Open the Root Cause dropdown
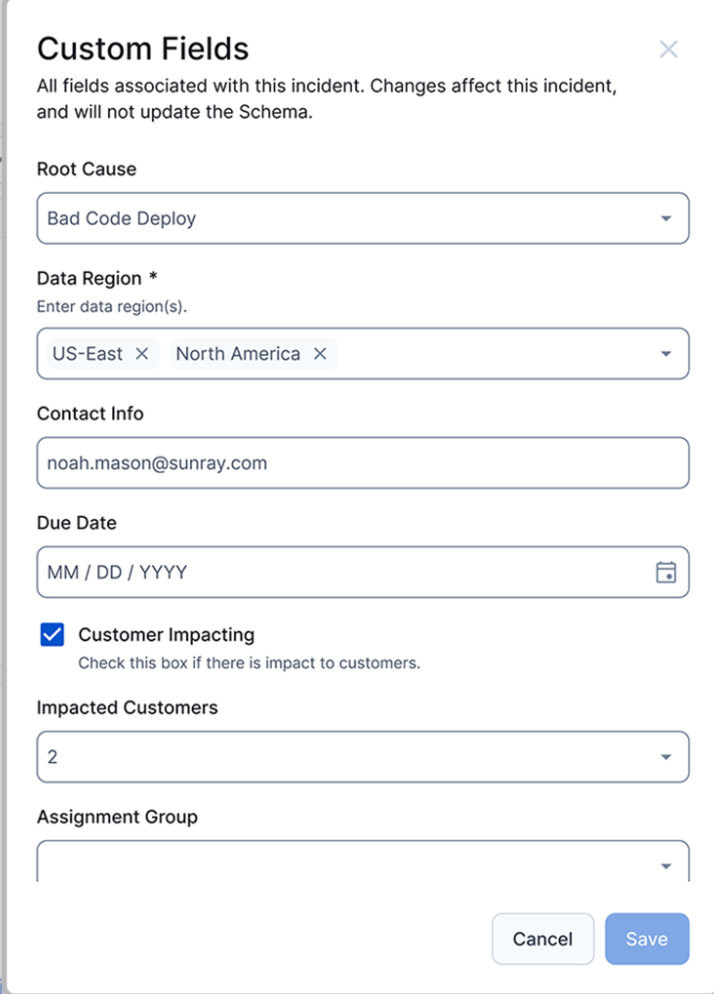Image resolution: width=714 pixels, height=994 pixels. tap(360, 218)
